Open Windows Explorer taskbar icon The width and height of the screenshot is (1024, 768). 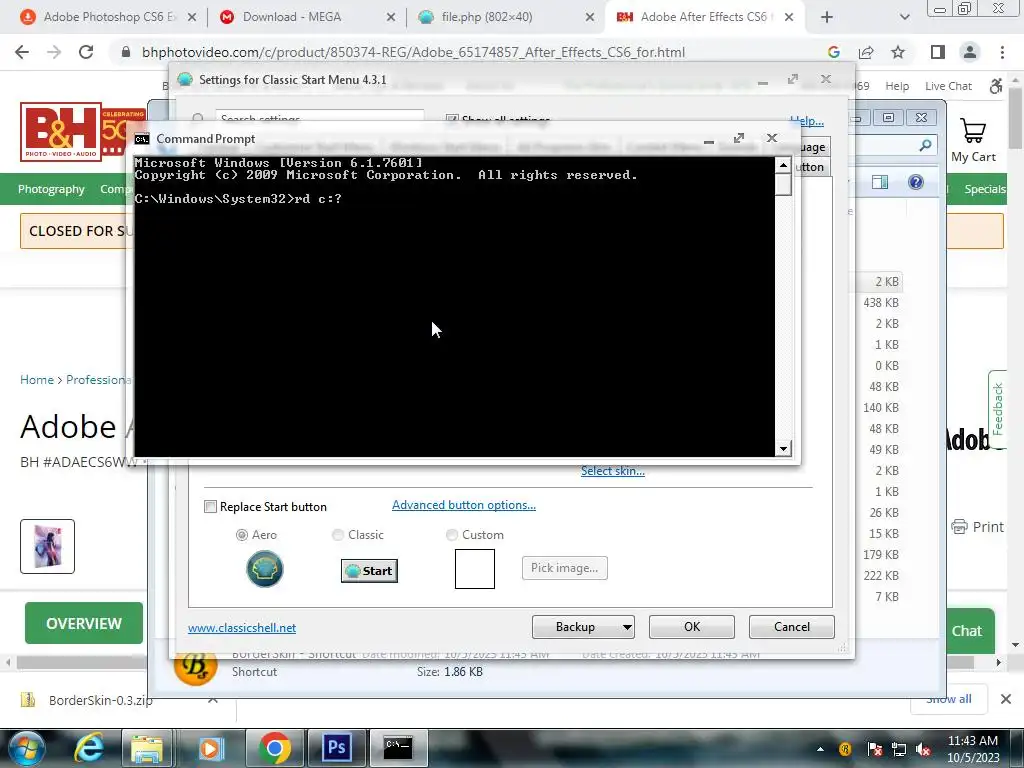pos(147,748)
